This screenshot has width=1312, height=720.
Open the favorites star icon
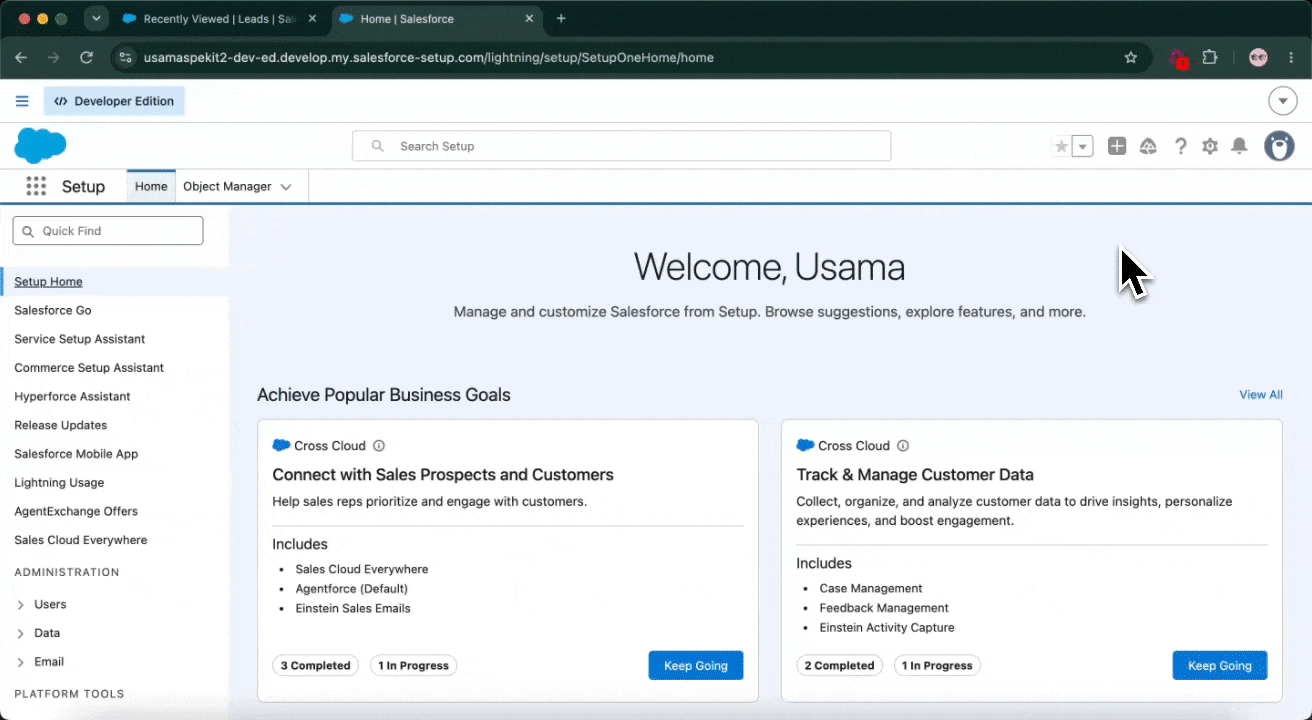point(1062,146)
